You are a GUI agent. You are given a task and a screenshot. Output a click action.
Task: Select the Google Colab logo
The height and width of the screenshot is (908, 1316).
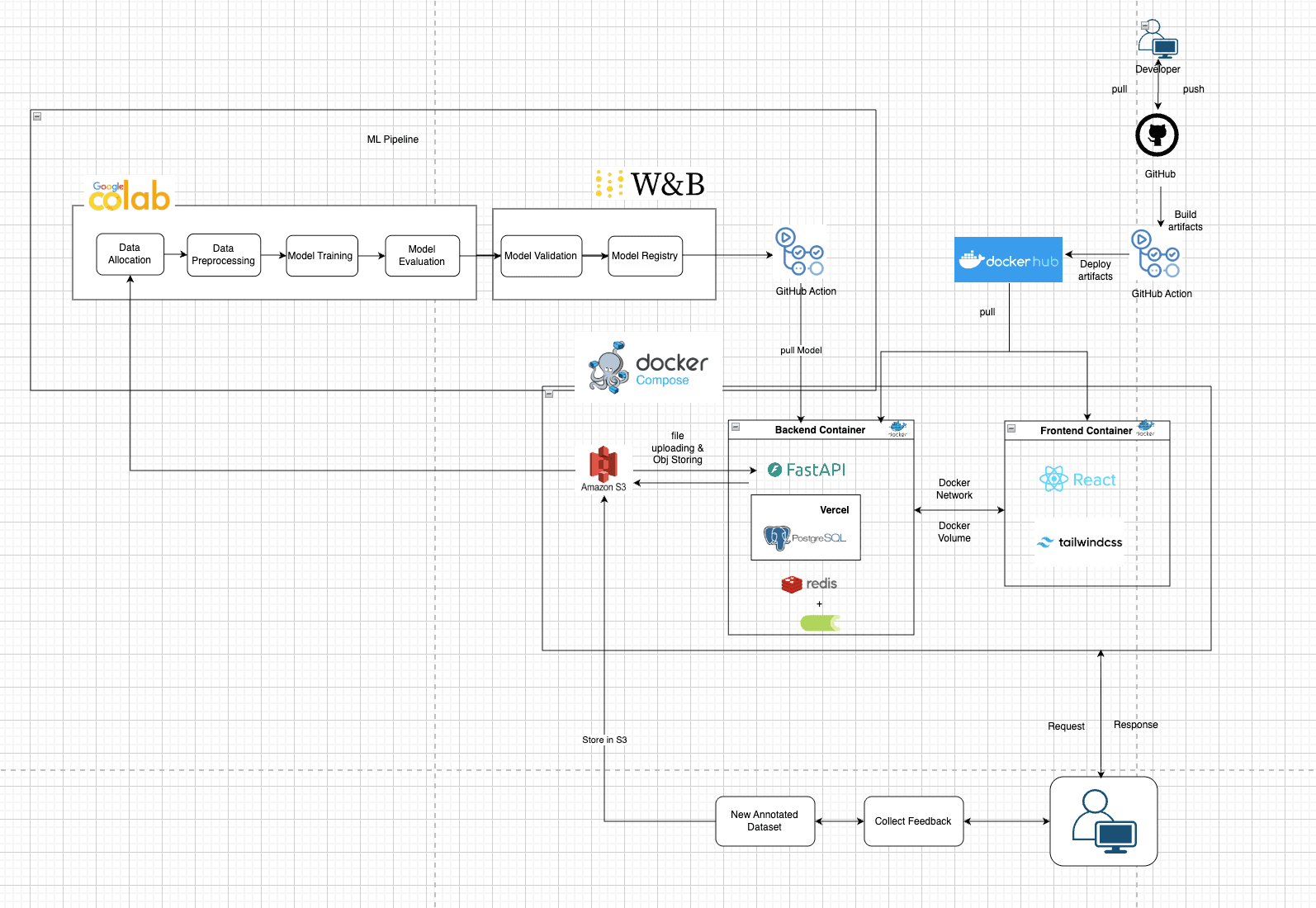point(130,196)
